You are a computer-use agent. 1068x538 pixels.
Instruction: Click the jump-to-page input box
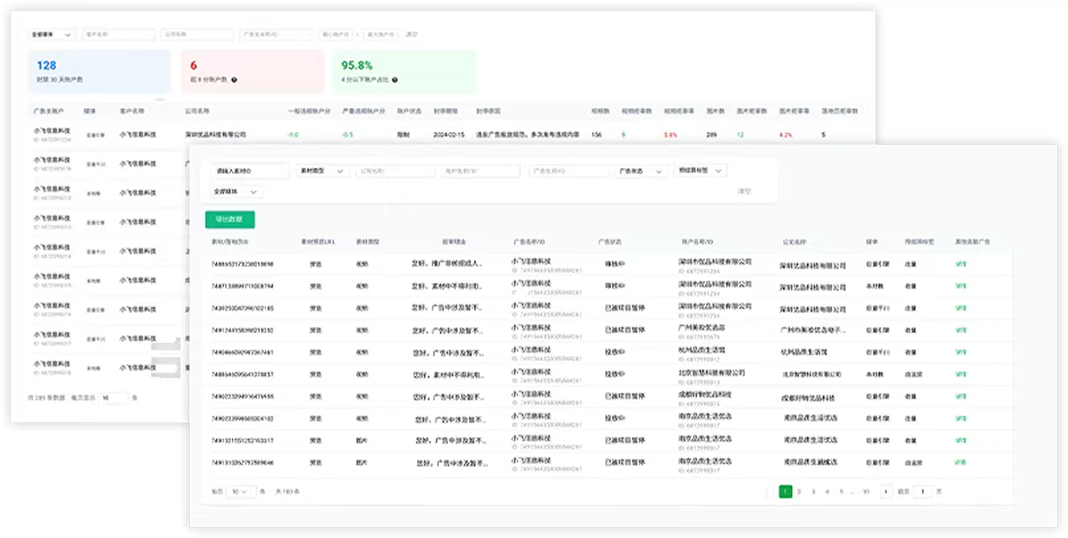[922, 491]
